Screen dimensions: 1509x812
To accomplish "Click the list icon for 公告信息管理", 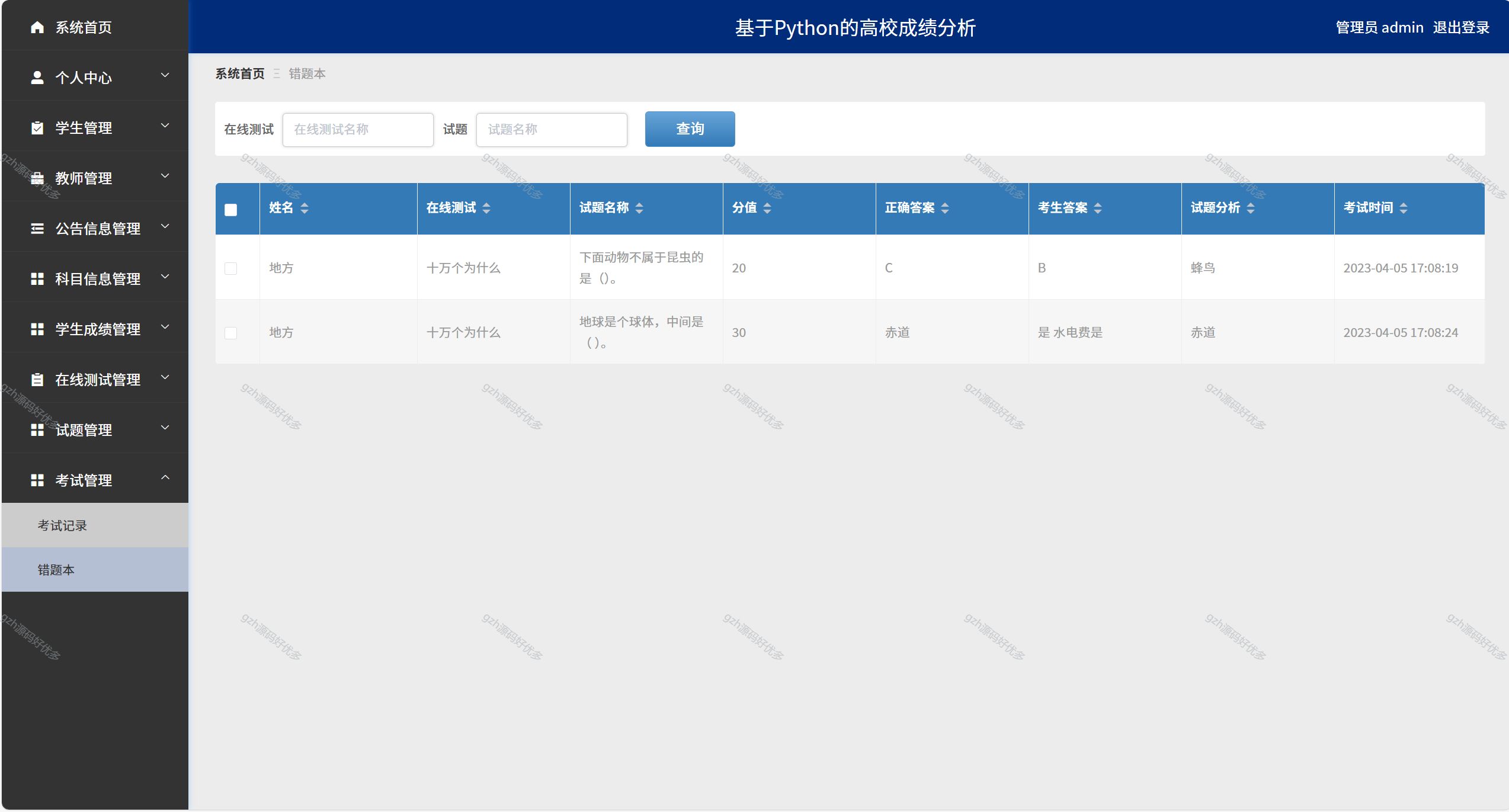I will [37, 229].
